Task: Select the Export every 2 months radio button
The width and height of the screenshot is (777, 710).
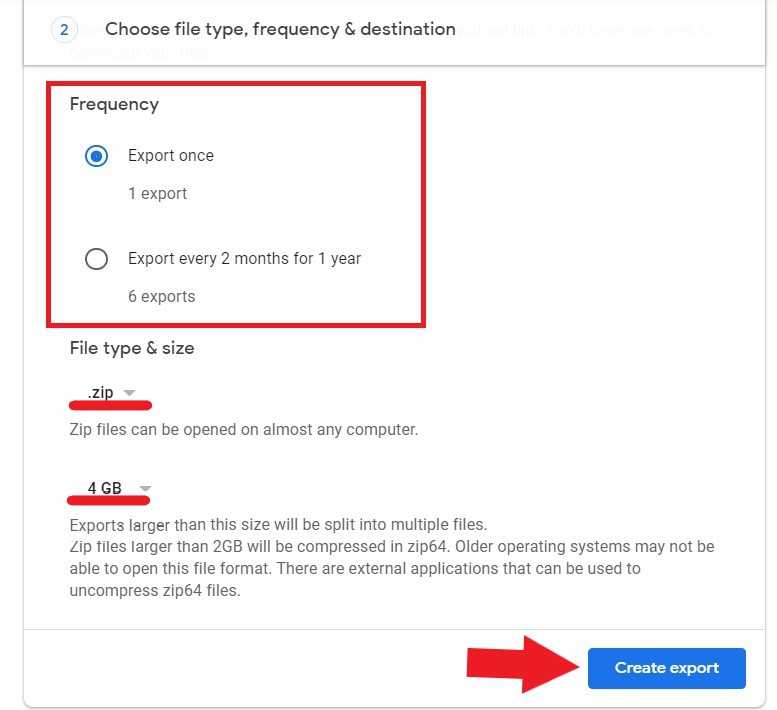Action: pyautogui.click(x=97, y=259)
